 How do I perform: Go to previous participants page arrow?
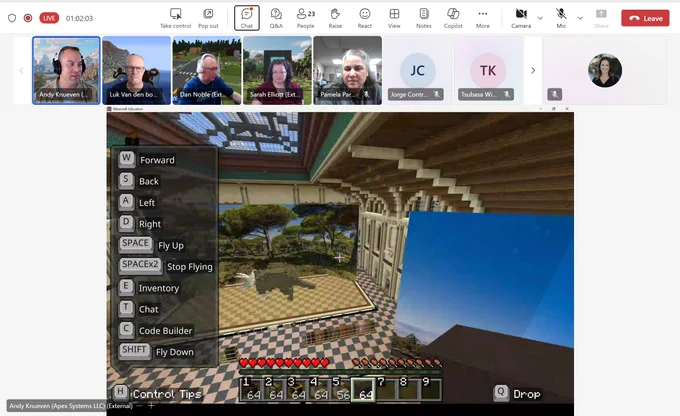(x=21, y=70)
